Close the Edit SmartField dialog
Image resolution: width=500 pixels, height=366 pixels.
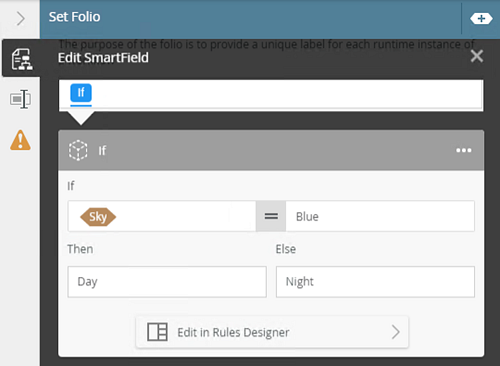[x=477, y=56]
